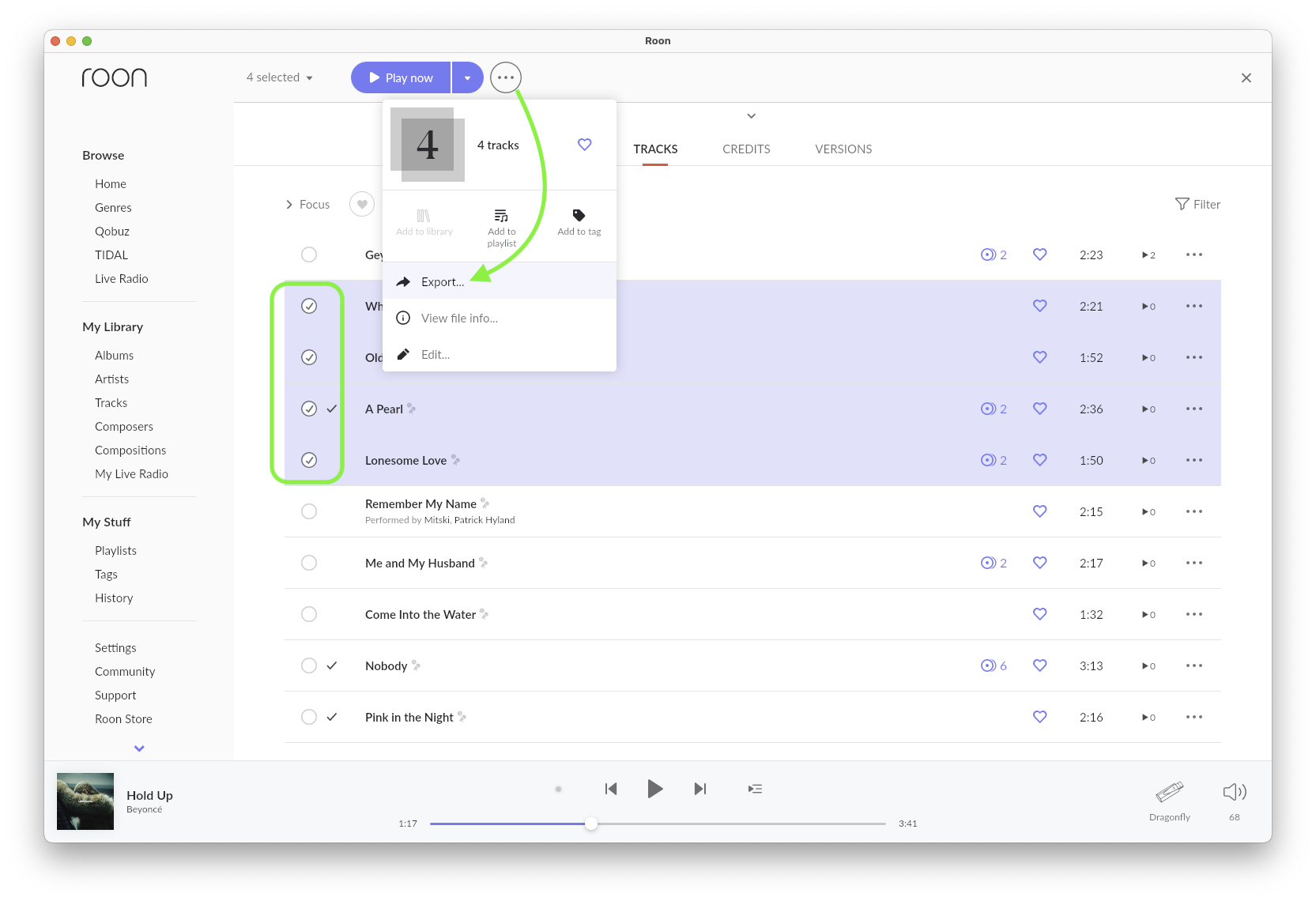The image size is (1316, 901).
Task: Open 6 versions indicator for Nobody
Action: point(994,665)
